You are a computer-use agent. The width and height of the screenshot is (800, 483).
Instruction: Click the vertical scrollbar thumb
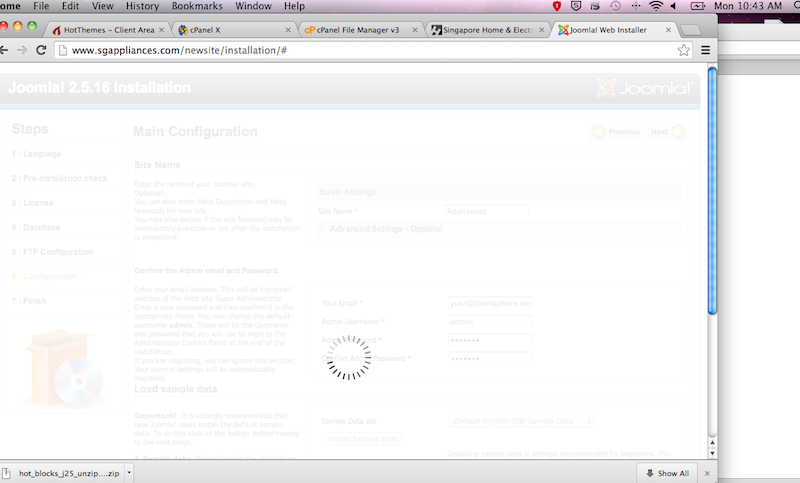click(712, 191)
